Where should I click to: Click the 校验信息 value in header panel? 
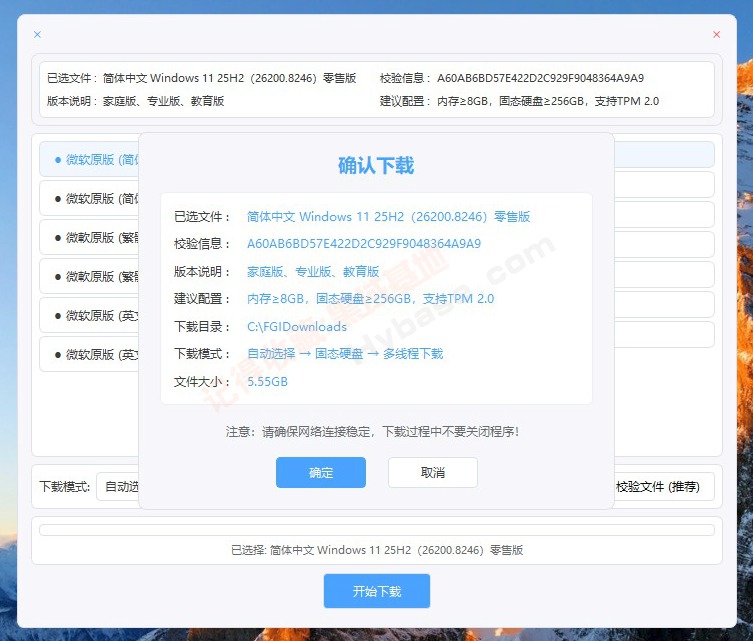click(x=540, y=78)
